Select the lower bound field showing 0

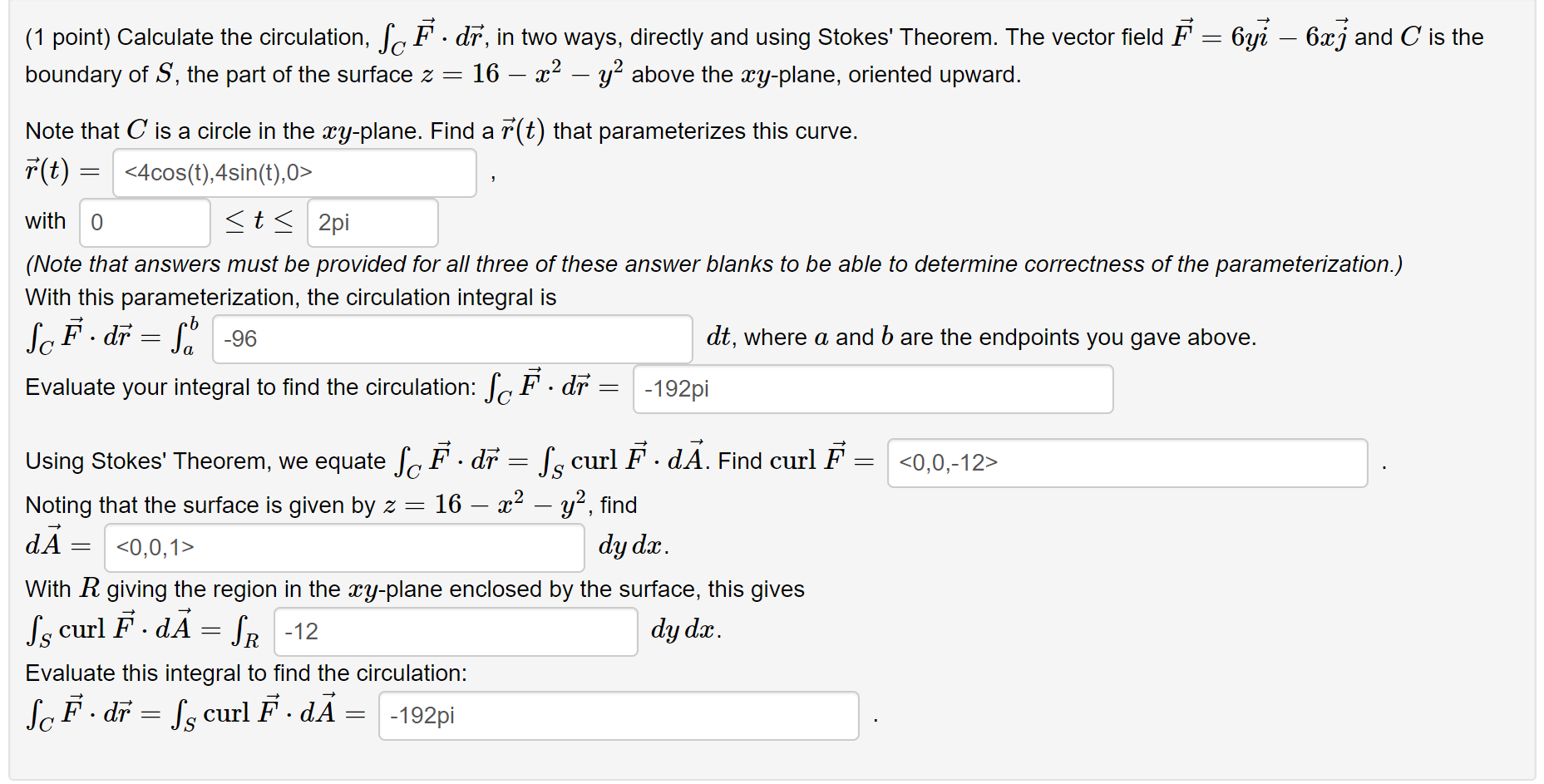[x=144, y=222]
